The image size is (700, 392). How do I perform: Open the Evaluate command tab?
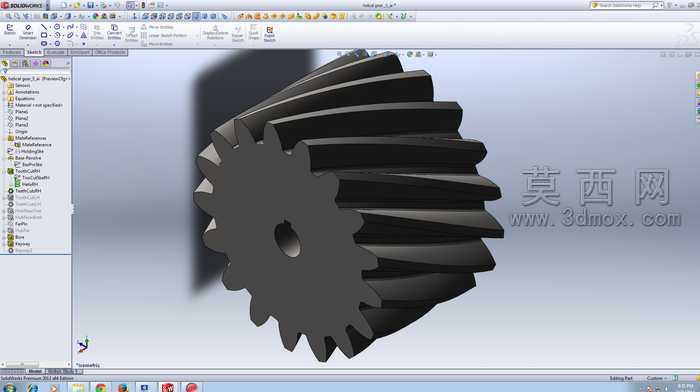coord(56,52)
